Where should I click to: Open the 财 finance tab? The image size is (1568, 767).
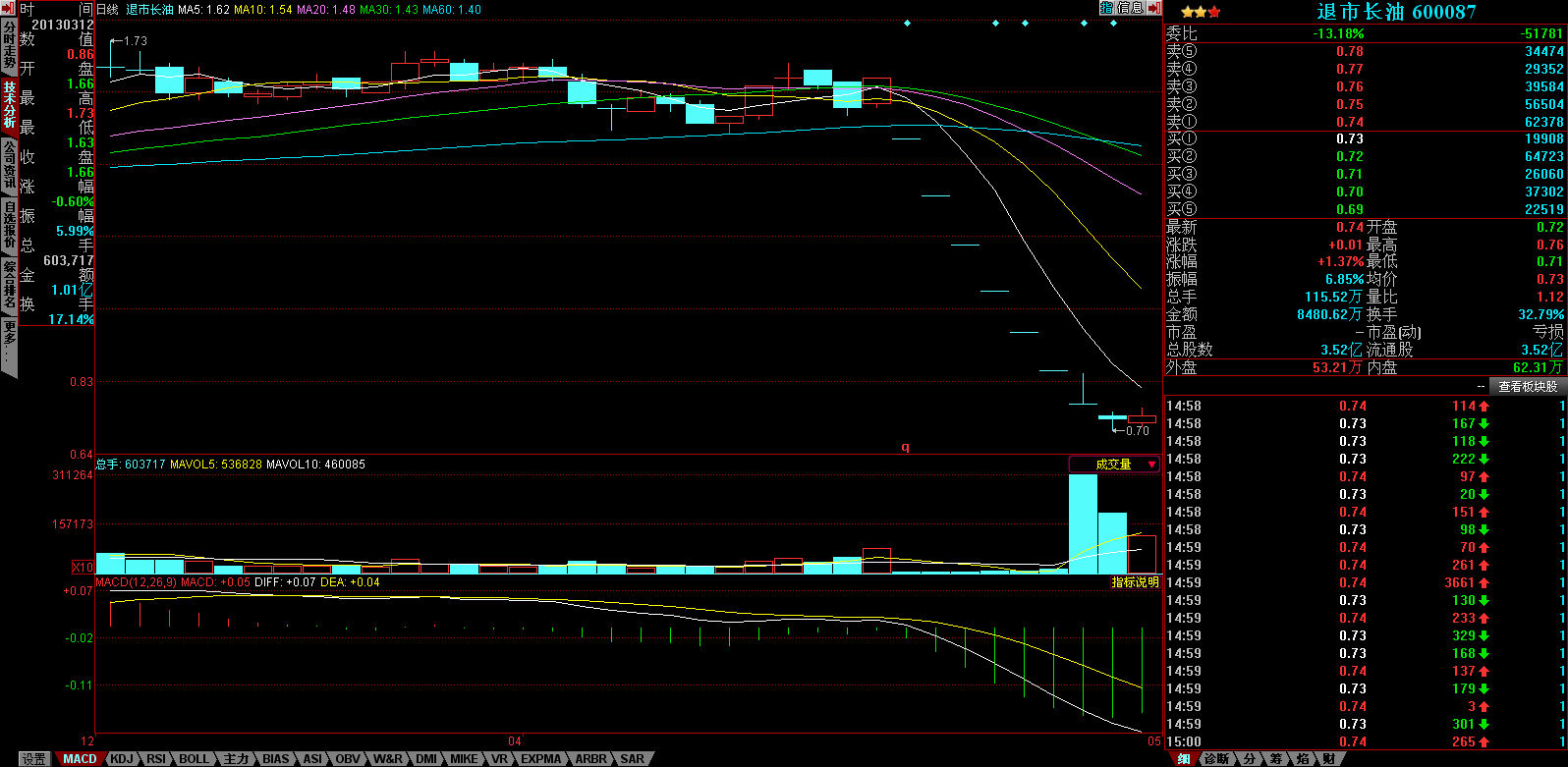1328,759
